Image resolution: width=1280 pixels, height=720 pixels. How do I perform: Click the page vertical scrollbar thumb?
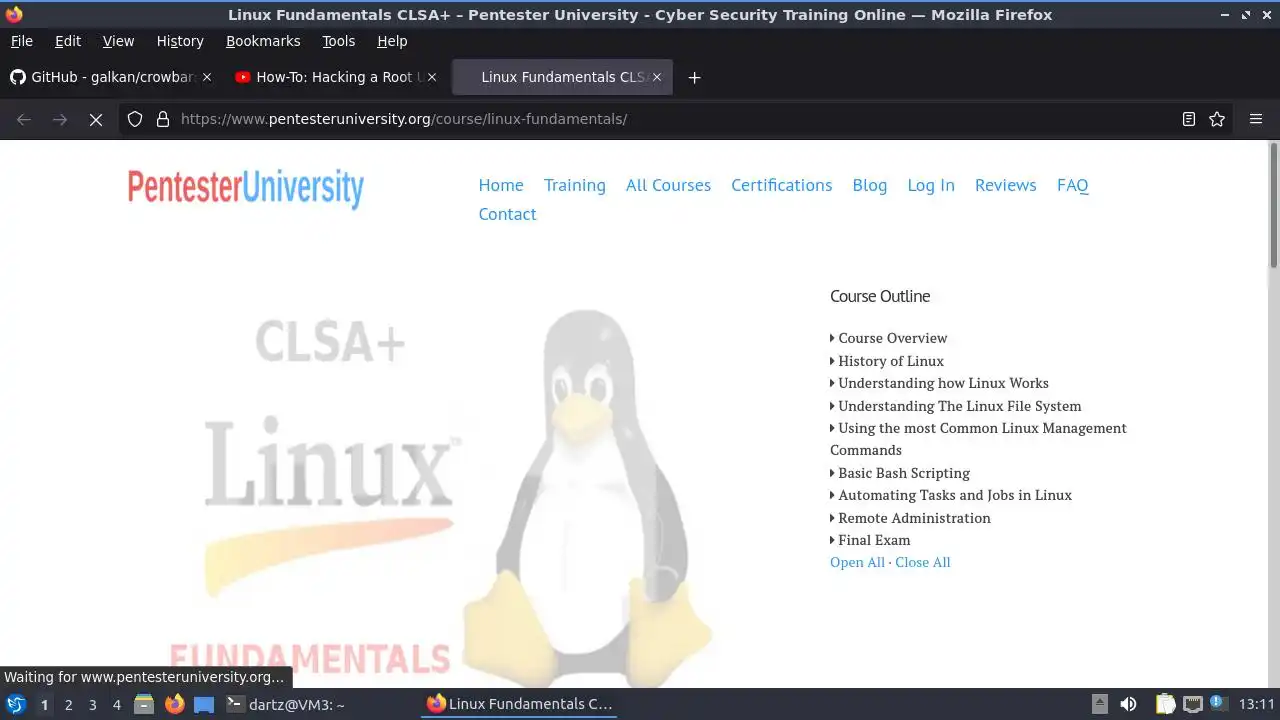click(1274, 205)
